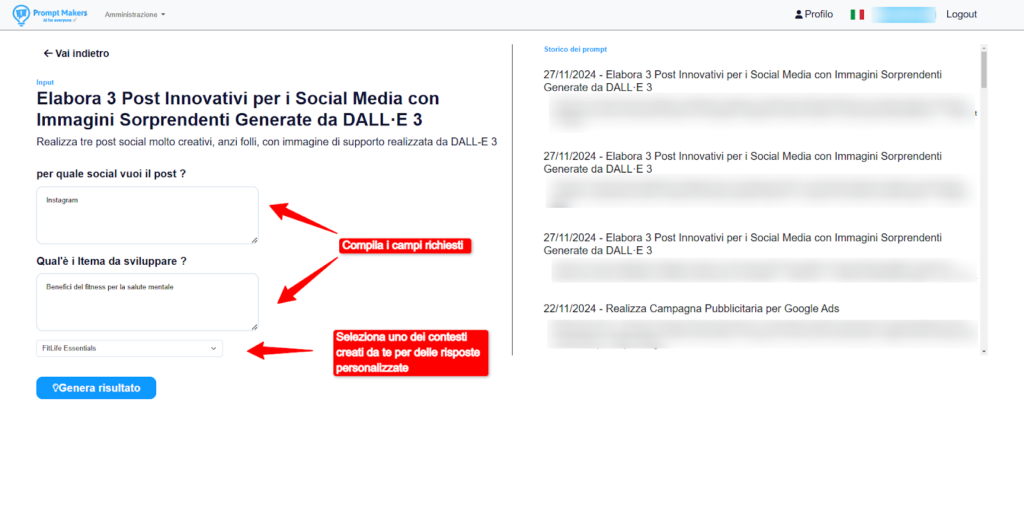Open the FitLife Essentials context dropdown
Viewport: 1024px width, 527px height.
point(129,349)
